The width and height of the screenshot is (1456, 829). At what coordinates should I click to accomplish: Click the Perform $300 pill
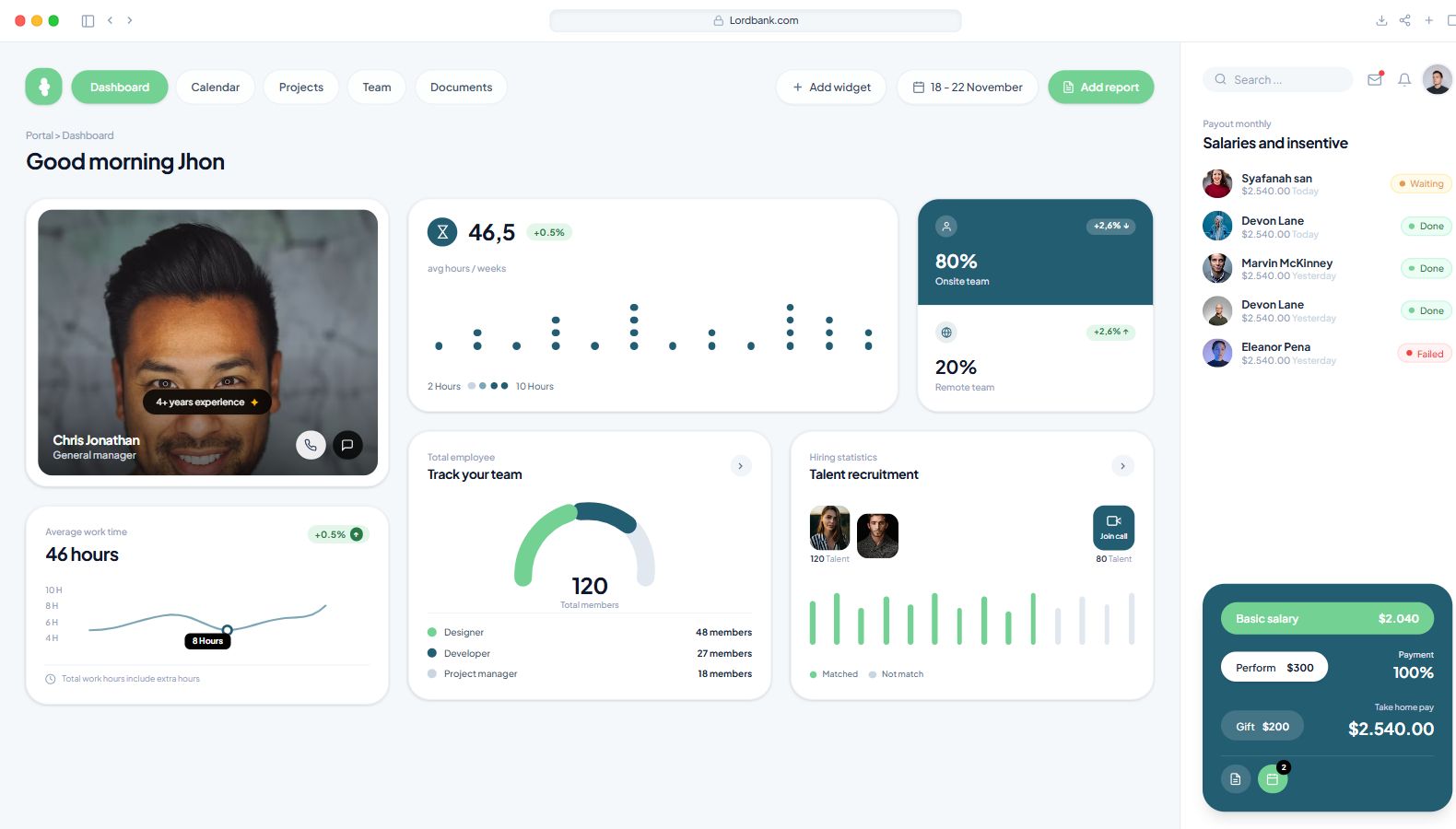click(1274, 667)
